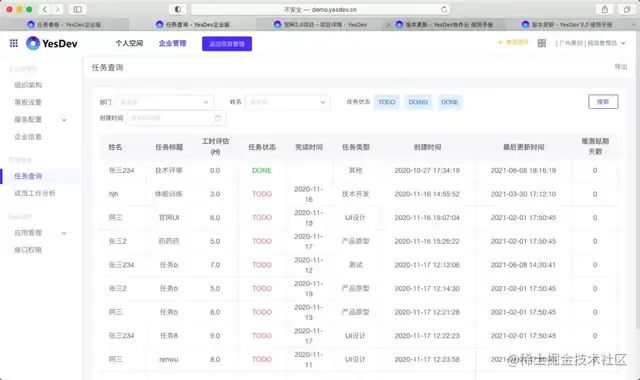
Task: Toggle the Safari sidebar icon
Action: 77,9
